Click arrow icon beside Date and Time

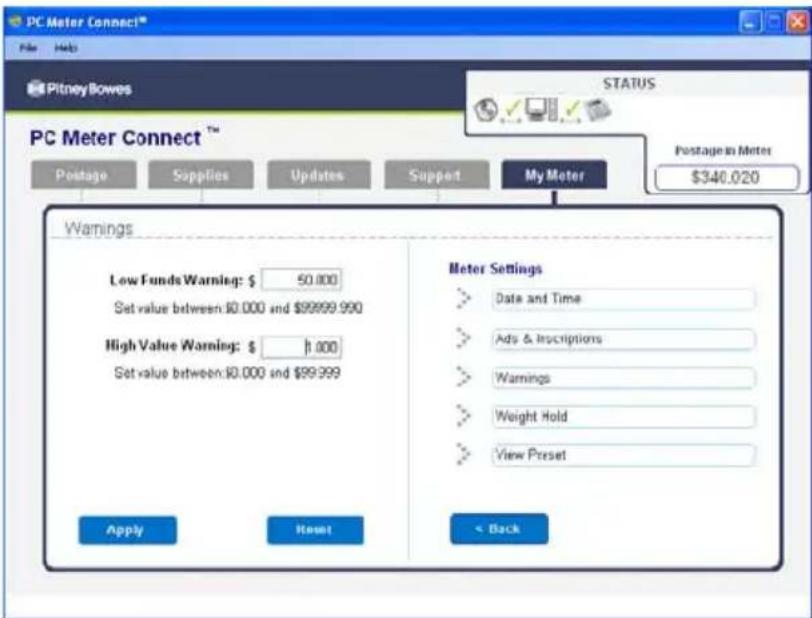click(x=463, y=299)
